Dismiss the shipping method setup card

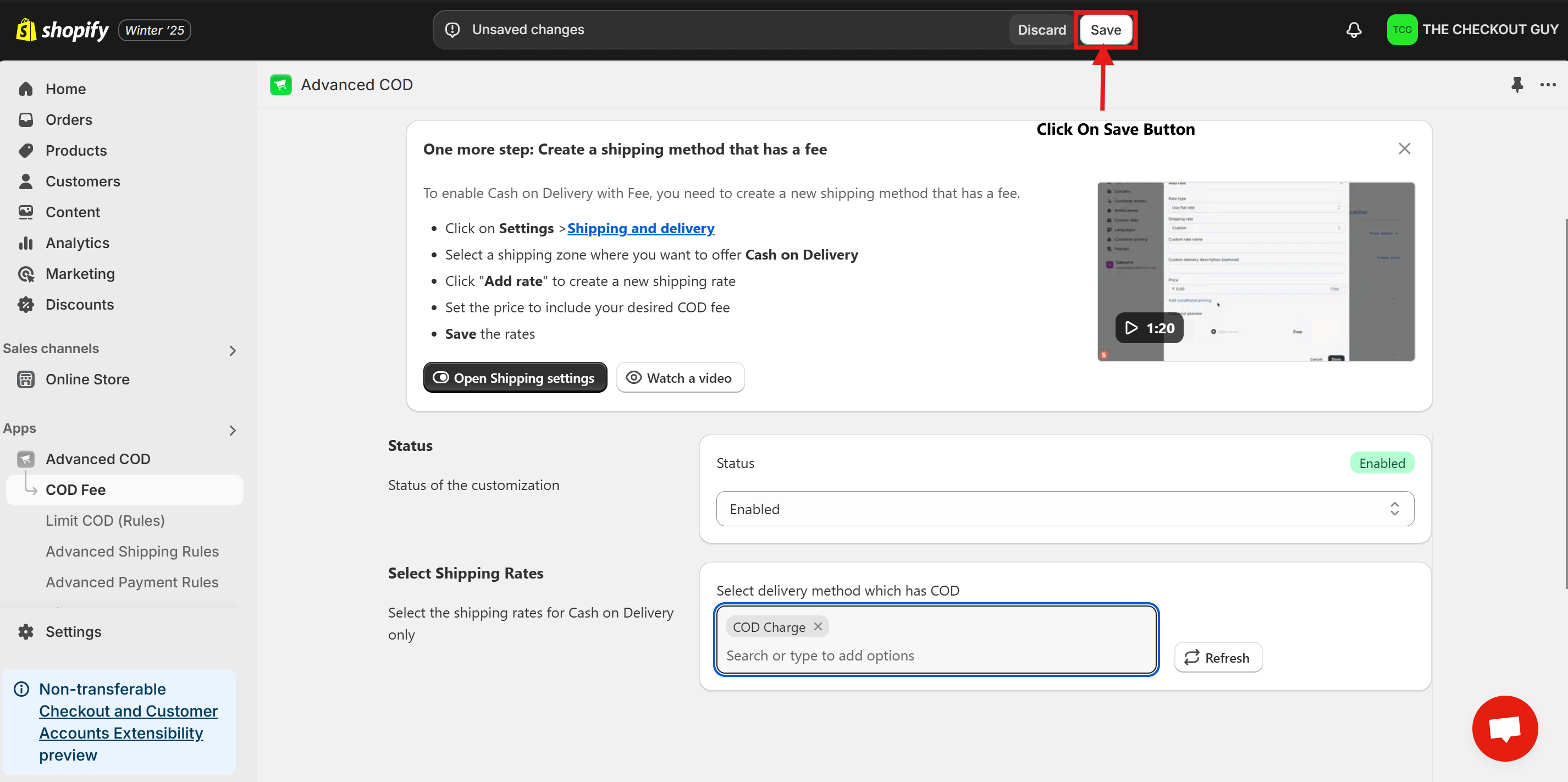[x=1404, y=148]
